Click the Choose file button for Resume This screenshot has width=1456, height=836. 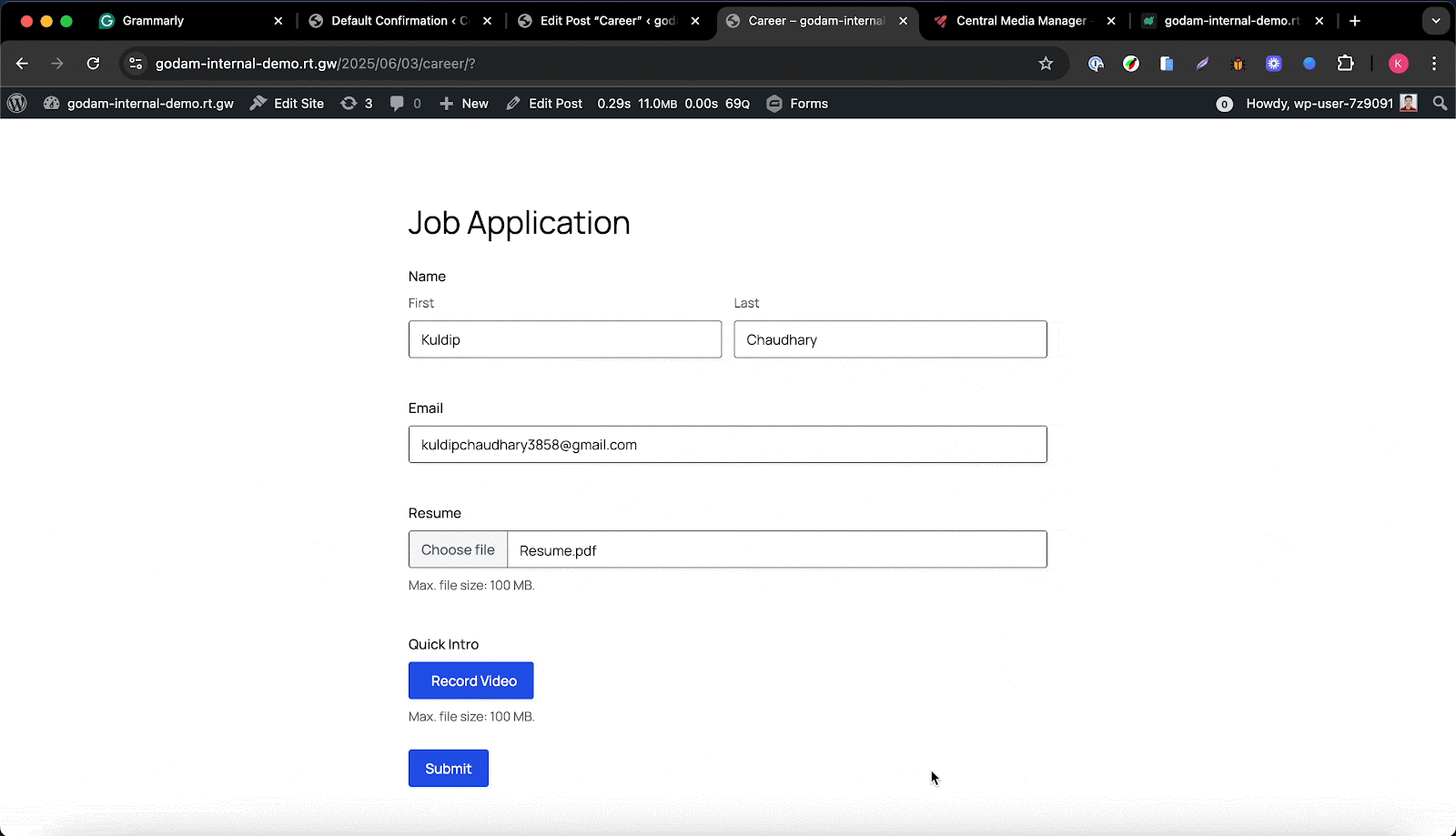click(x=458, y=549)
